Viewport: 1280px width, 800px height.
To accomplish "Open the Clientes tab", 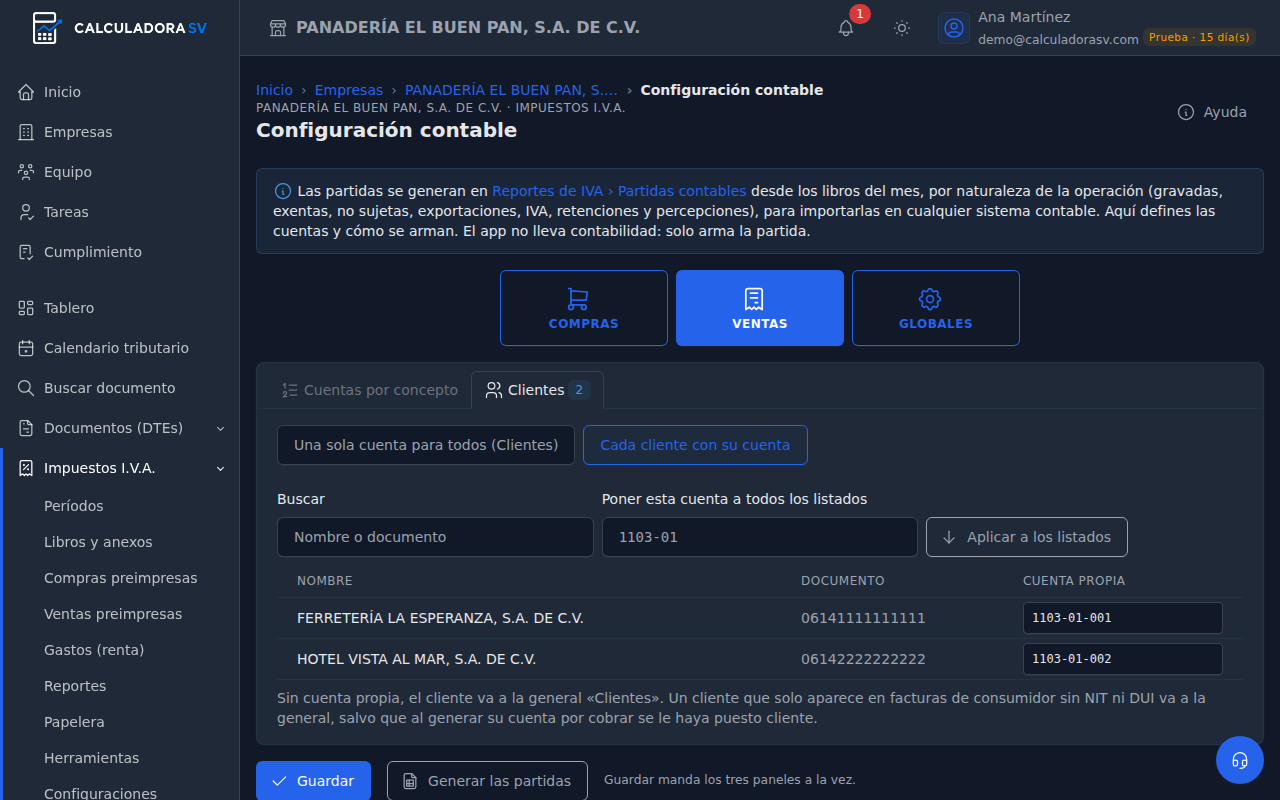I will coord(537,390).
